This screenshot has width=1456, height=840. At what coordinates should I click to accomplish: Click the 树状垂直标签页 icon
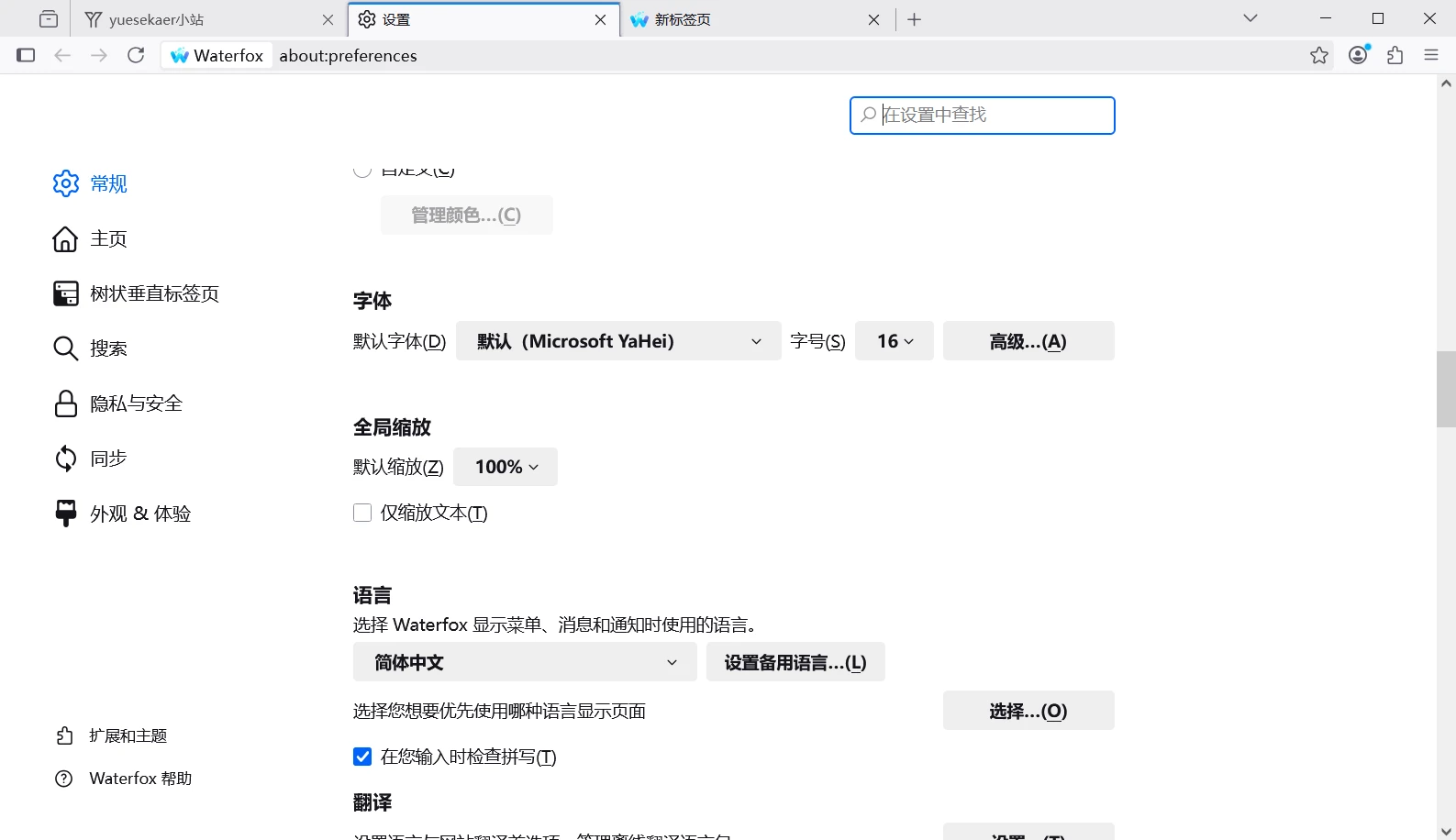pos(66,293)
